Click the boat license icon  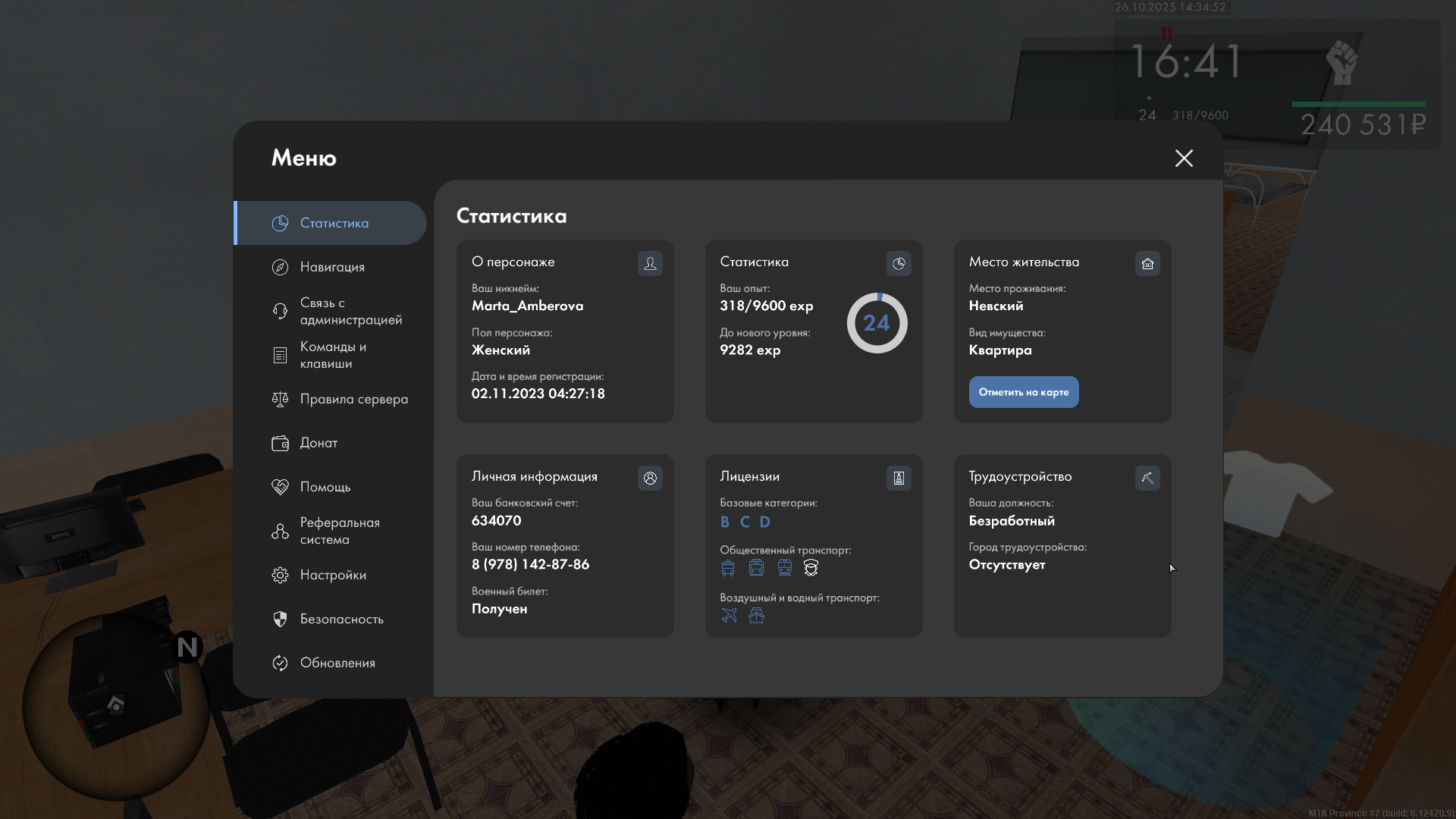click(x=756, y=615)
